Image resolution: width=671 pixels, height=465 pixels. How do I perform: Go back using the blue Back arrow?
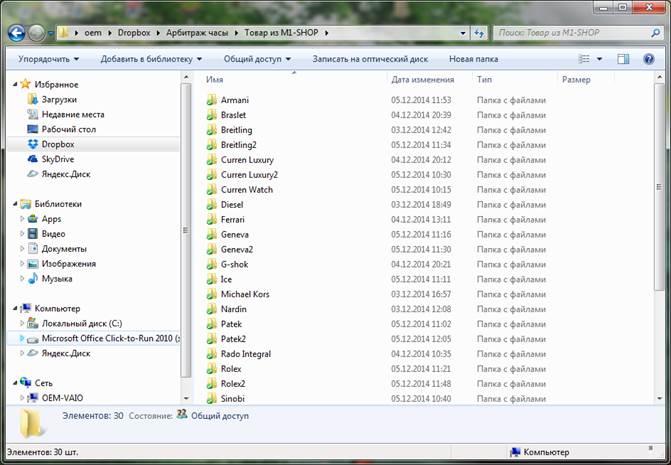click(16, 33)
